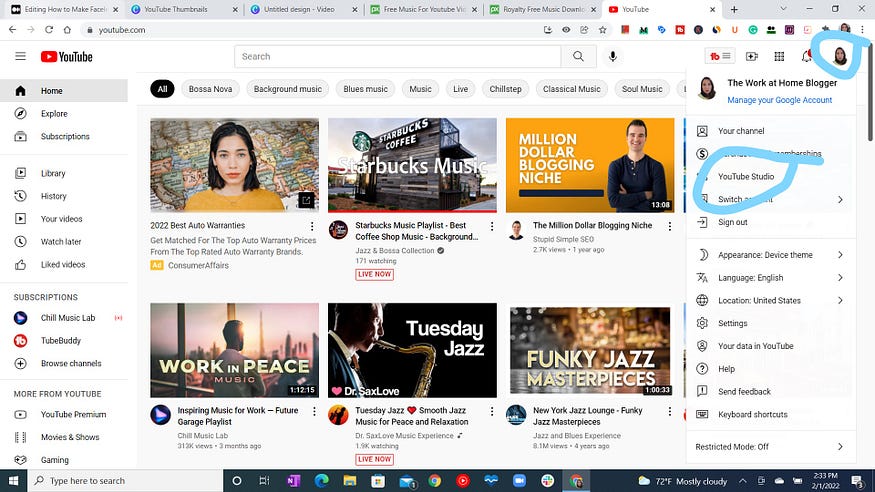Open TubeBuddy subscription channel
Image resolution: width=875 pixels, height=492 pixels.
tap(64, 340)
